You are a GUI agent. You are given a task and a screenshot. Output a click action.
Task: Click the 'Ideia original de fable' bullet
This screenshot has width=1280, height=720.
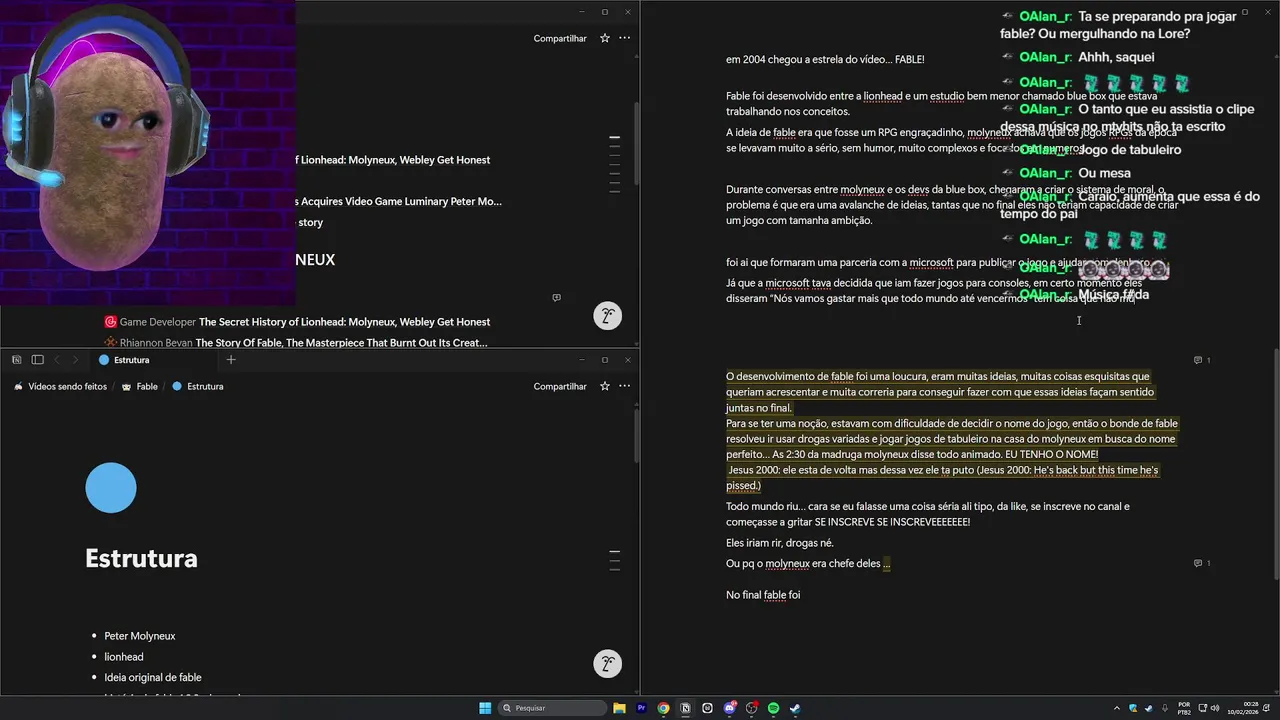pyautogui.click(x=153, y=678)
